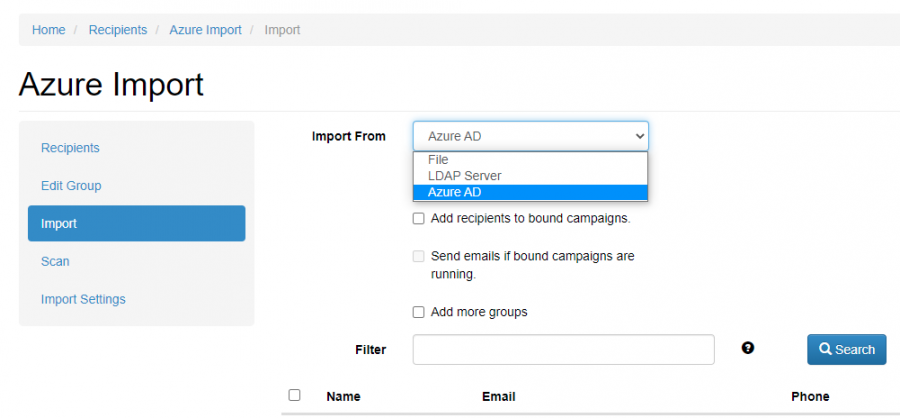
Task: Click the help question mark icon
Action: point(748,348)
